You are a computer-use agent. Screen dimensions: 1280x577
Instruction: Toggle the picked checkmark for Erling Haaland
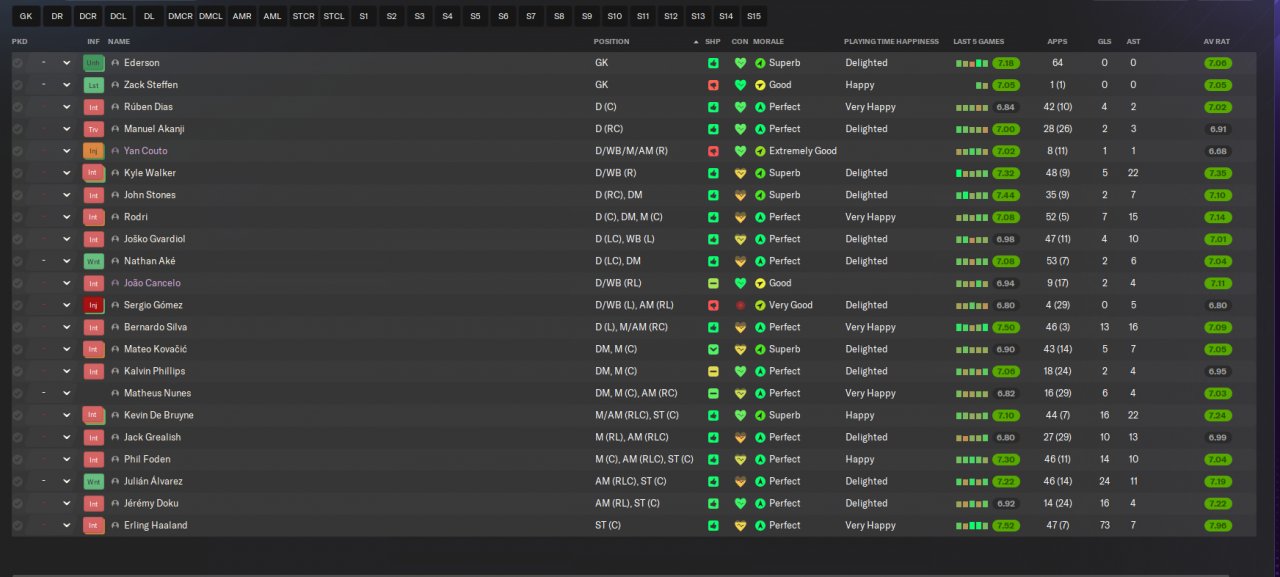17,525
